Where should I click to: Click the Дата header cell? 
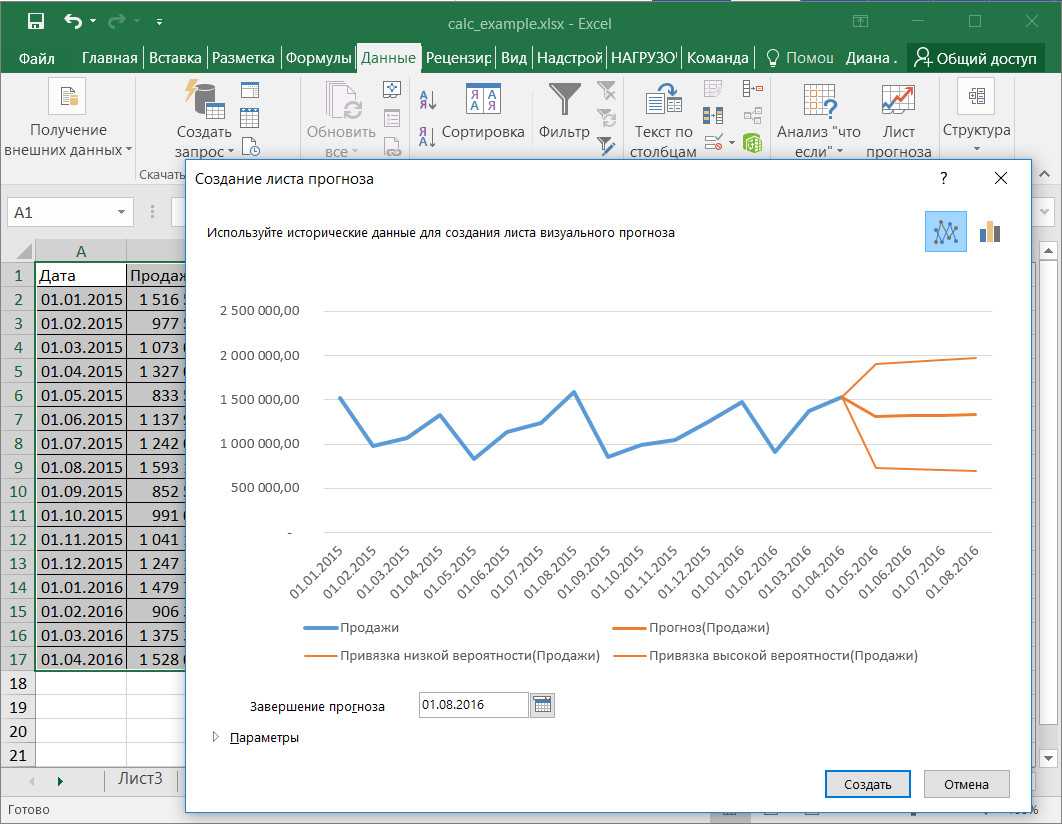(81, 276)
